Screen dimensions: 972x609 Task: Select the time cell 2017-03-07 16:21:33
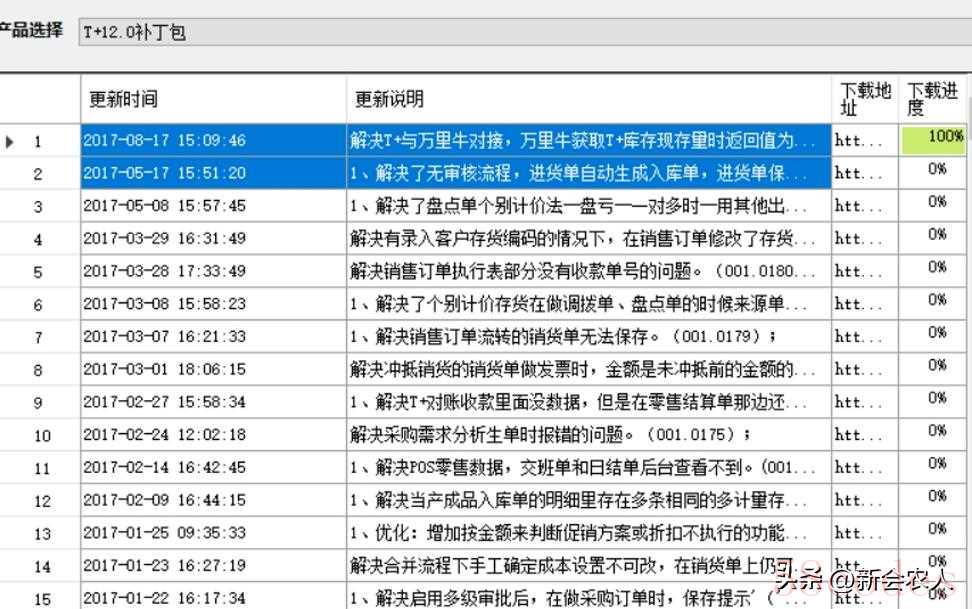pos(213,337)
